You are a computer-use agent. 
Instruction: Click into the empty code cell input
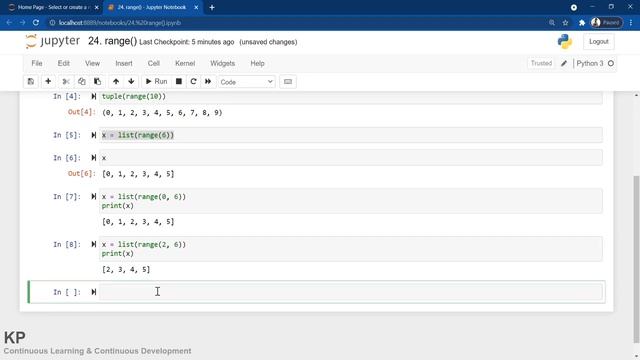coord(351,292)
